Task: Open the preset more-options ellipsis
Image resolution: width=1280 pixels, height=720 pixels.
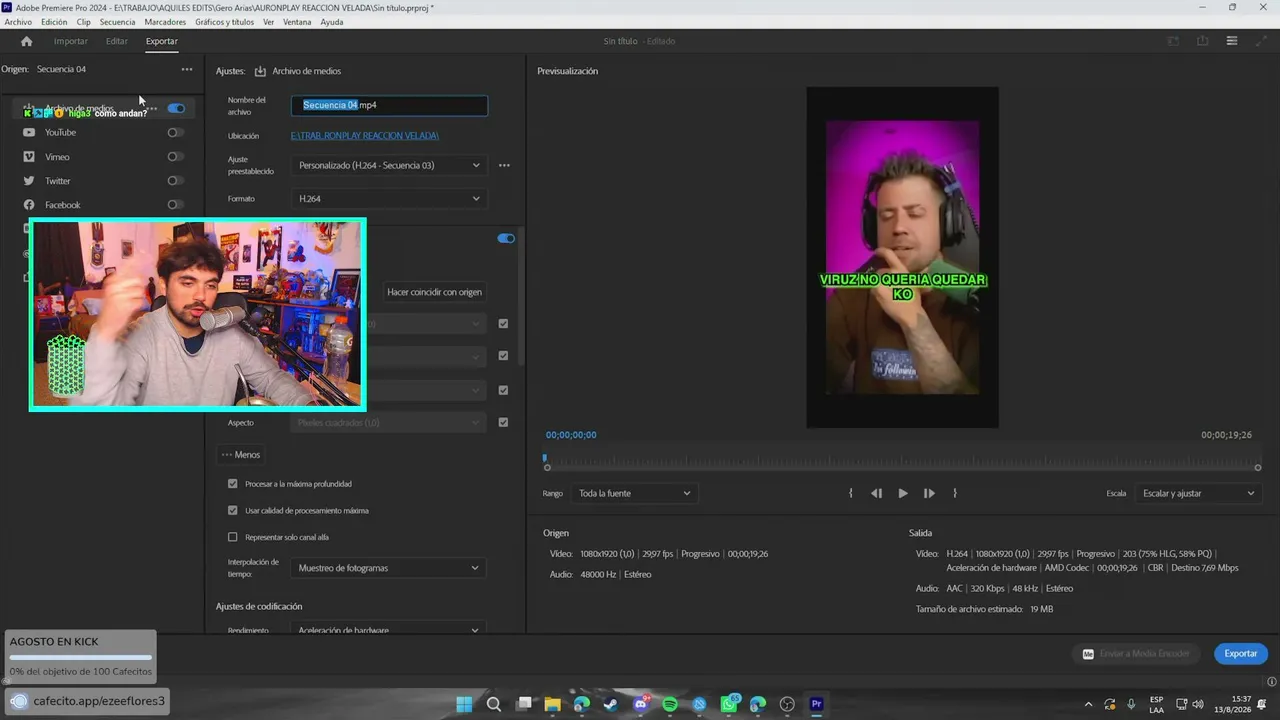Action: [504, 165]
